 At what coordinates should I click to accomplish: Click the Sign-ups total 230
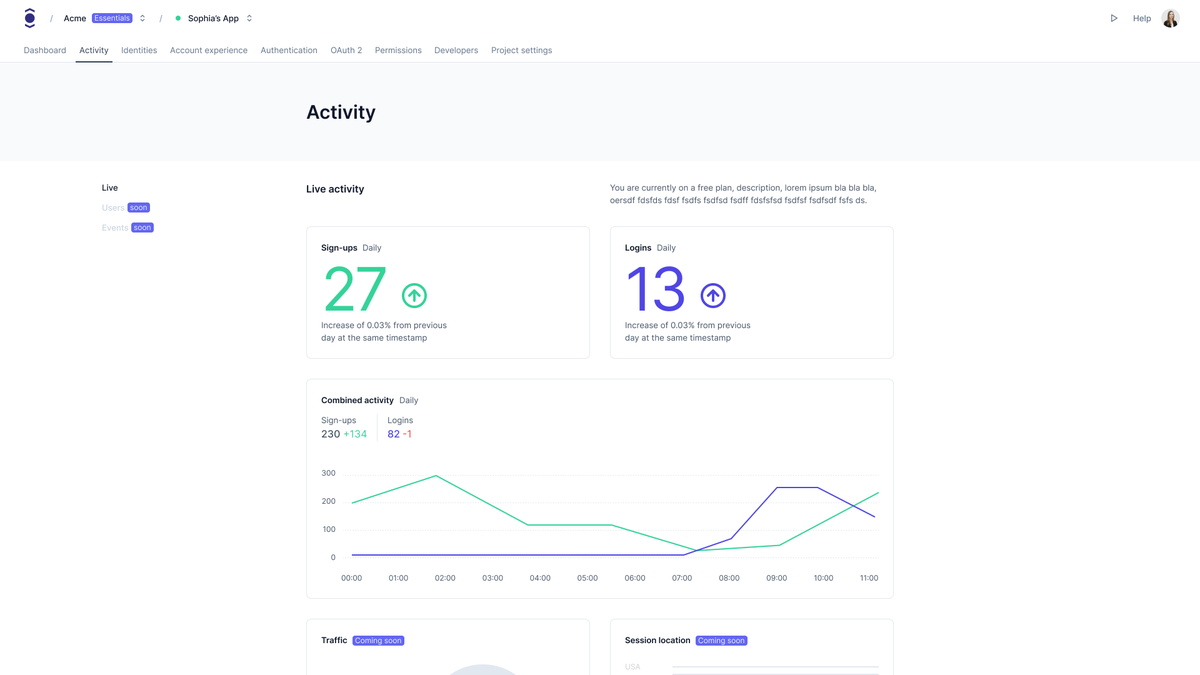(330, 434)
